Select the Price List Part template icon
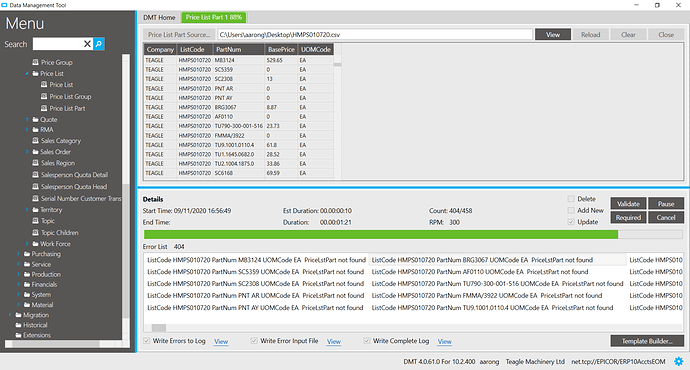Viewport: 690px width, 370px height. (44, 108)
